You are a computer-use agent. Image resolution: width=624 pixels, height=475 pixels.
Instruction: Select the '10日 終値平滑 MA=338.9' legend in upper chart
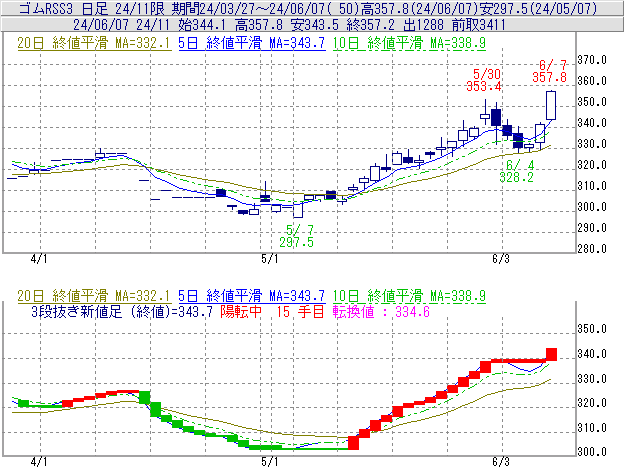[x=409, y=43]
